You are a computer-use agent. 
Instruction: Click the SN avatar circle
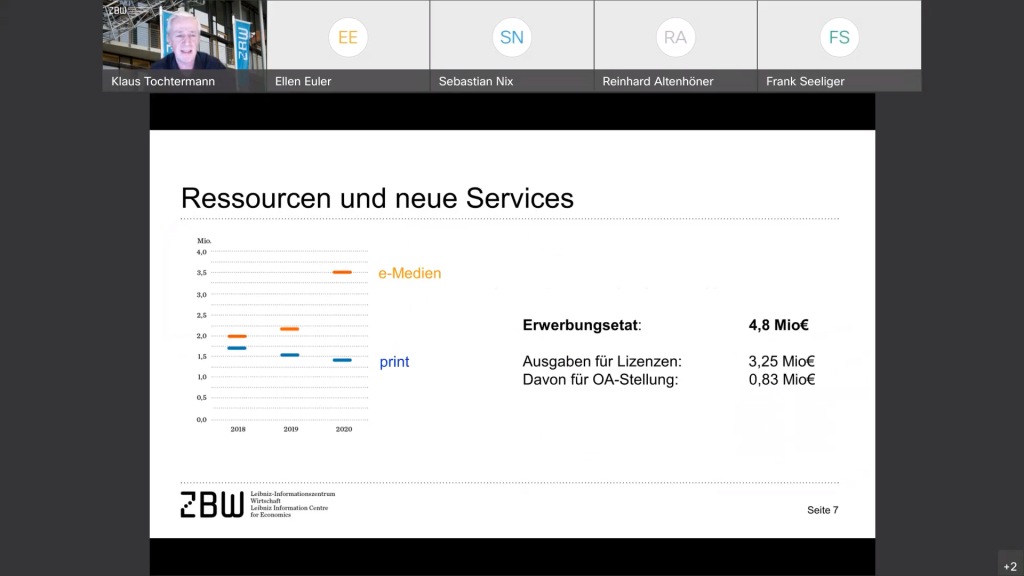[511, 38]
